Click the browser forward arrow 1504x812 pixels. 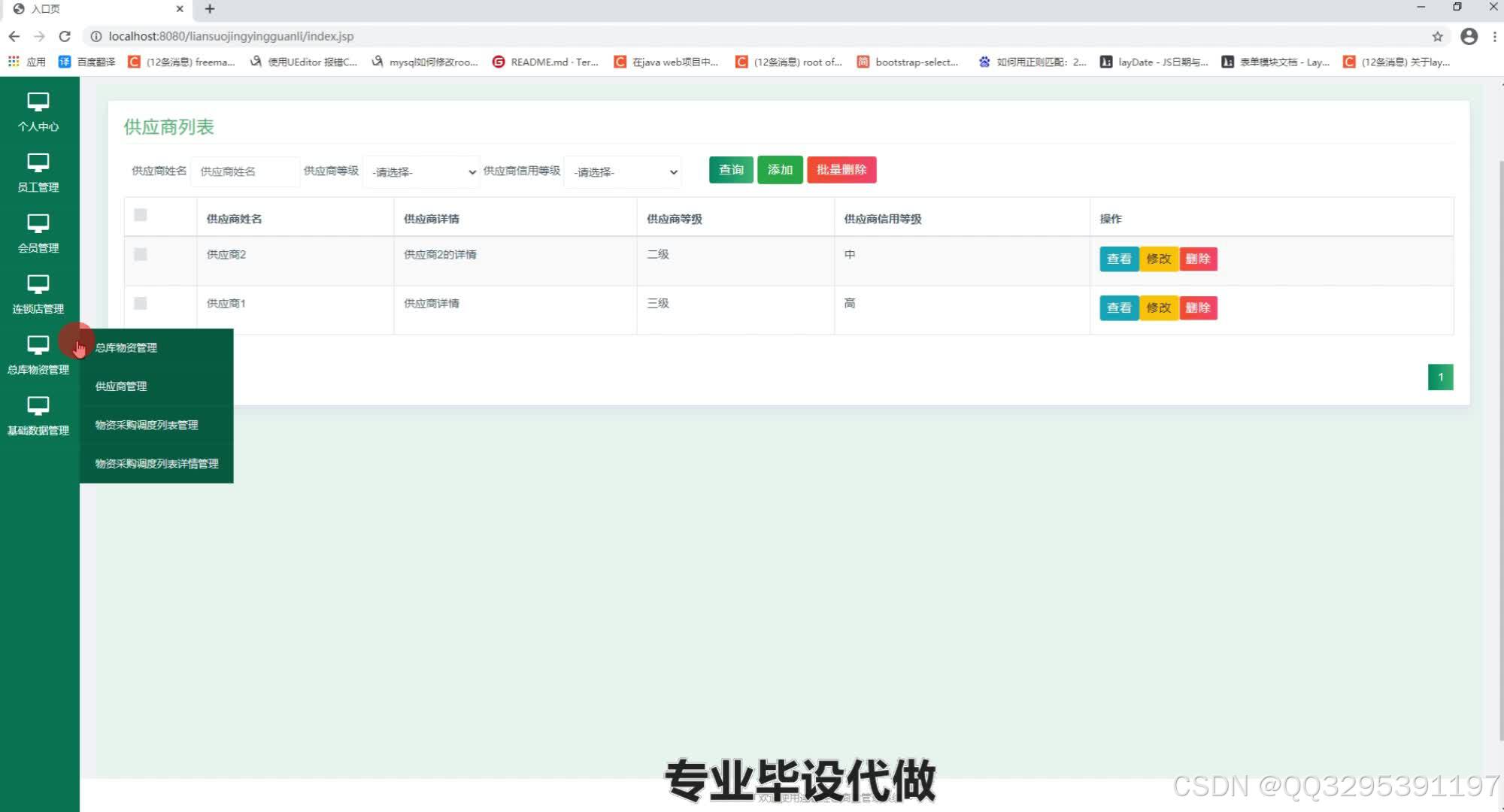coord(40,36)
